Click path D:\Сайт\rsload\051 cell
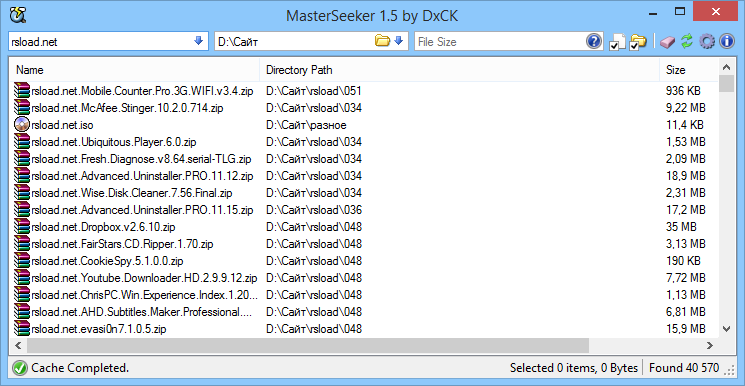This screenshot has width=745, height=386. click(314, 91)
